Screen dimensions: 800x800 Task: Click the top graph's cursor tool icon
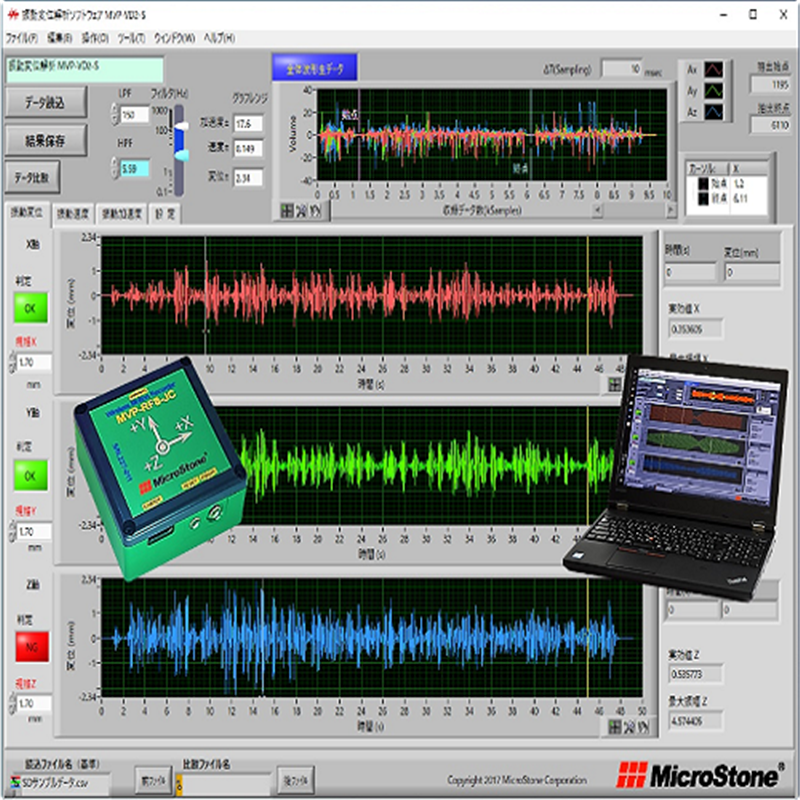(287, 210)
